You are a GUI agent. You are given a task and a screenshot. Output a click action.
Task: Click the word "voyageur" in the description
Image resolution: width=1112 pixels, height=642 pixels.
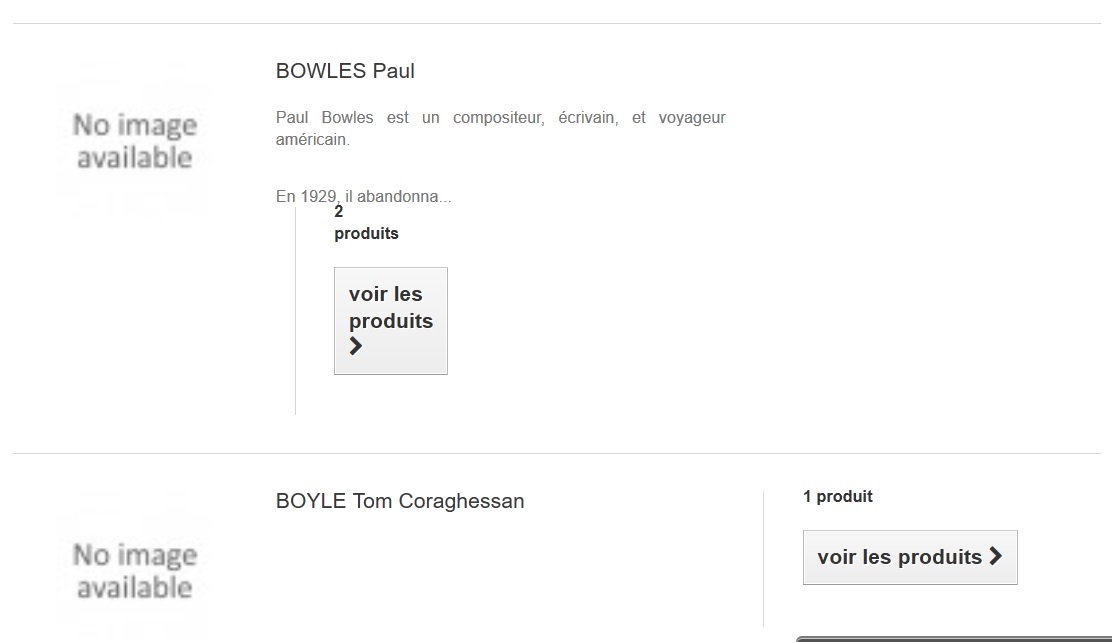(685, 118)
